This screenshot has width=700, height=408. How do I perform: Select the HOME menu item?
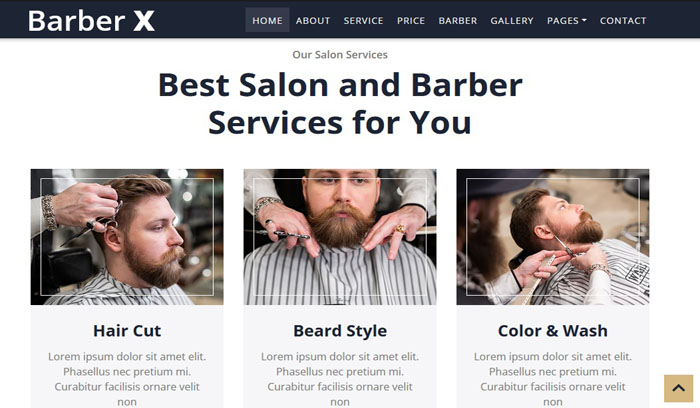pyautogui.click(x=267, y=21)
